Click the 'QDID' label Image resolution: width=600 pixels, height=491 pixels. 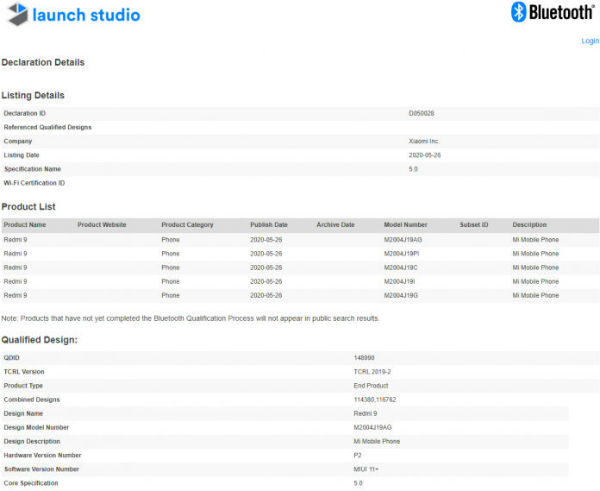click(11, 358)
